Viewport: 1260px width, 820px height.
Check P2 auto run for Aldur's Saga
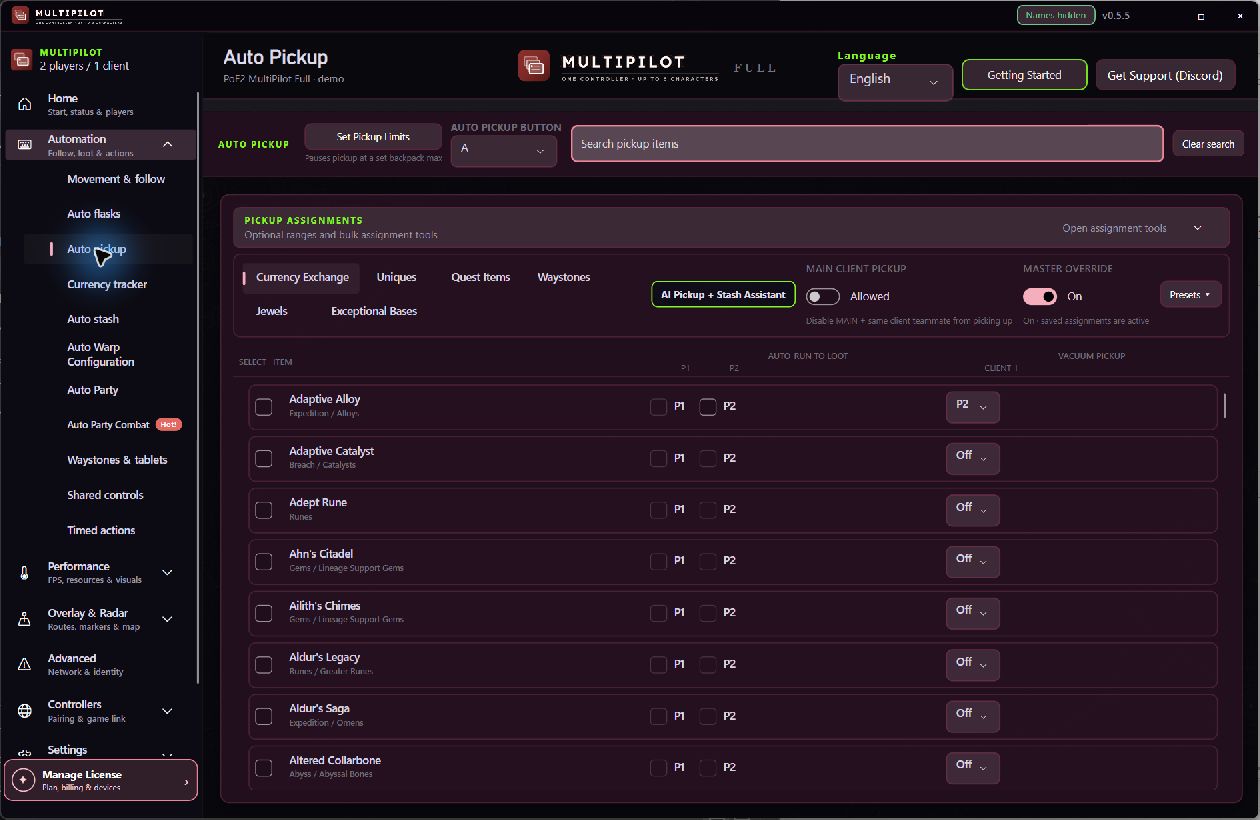tap(708, 716)
